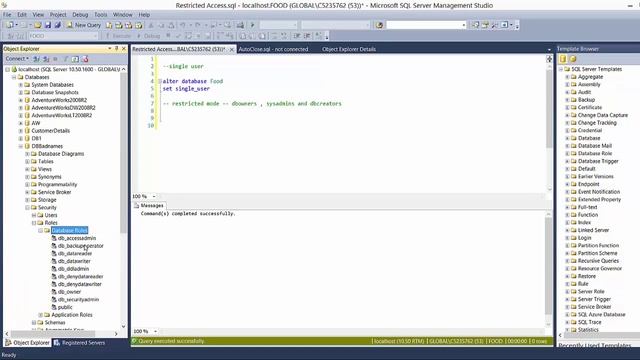Click the Analysis Services XMLA Query icon
Viewport: 640px width, 360px height.
coord(139,25)
